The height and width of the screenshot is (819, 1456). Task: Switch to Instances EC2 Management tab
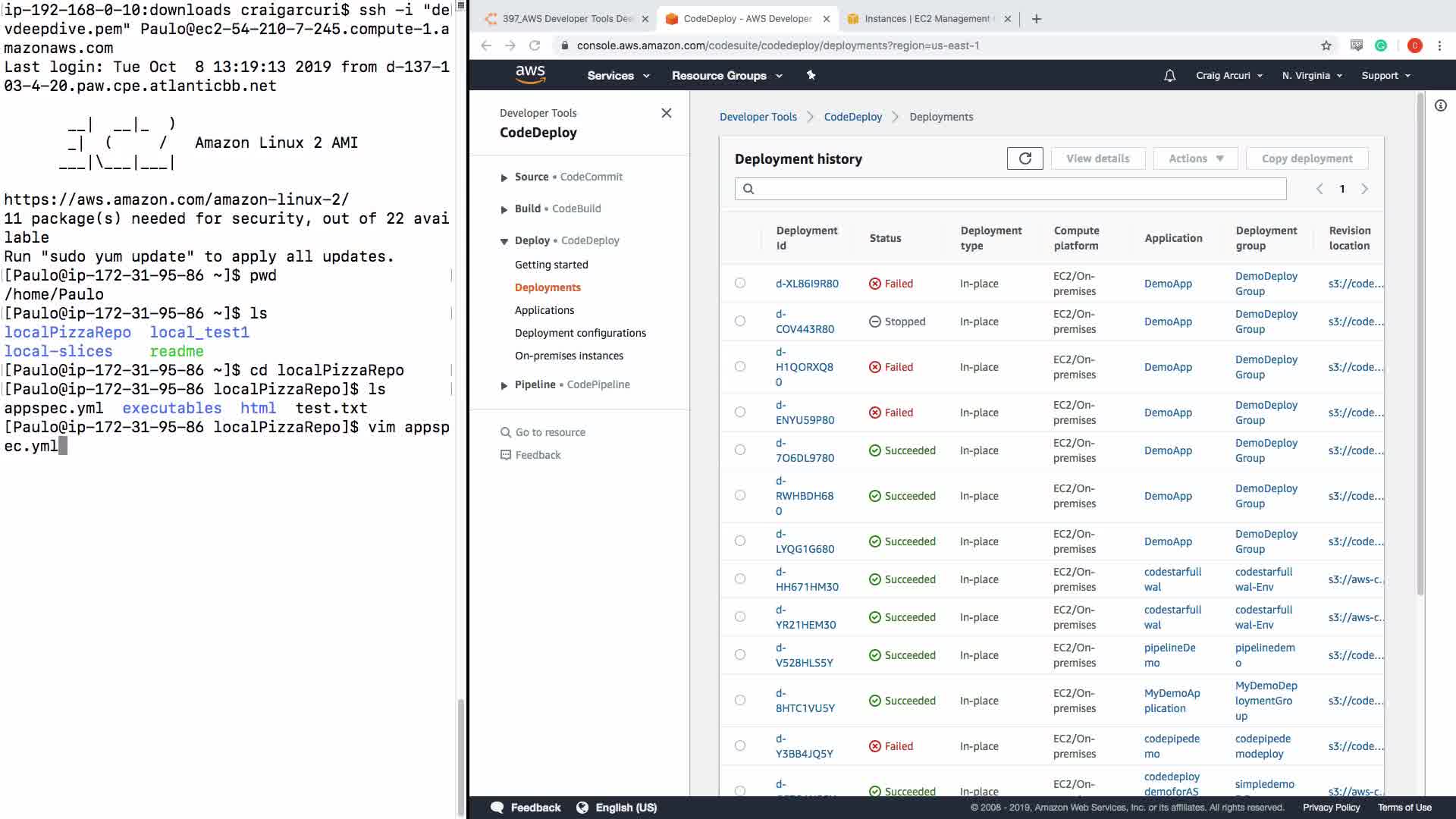926,19
